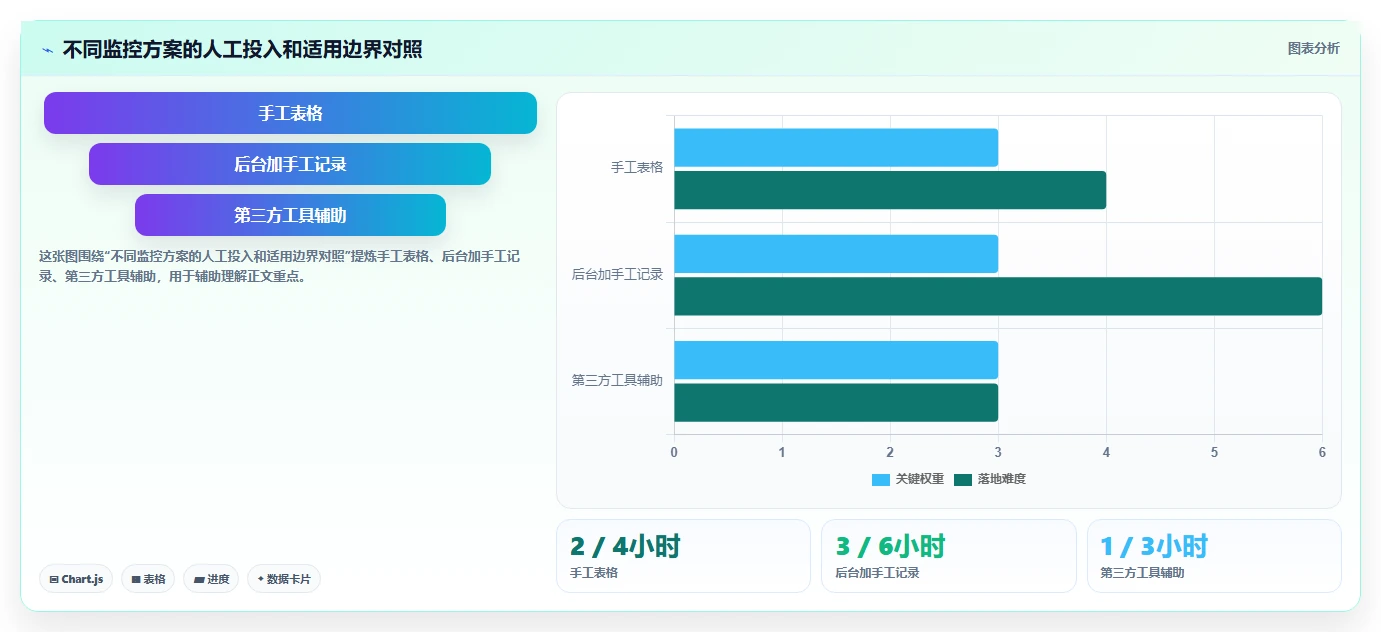
Task: Click the light blue bar for 后台加手工记录
Action: pos(836,254)
